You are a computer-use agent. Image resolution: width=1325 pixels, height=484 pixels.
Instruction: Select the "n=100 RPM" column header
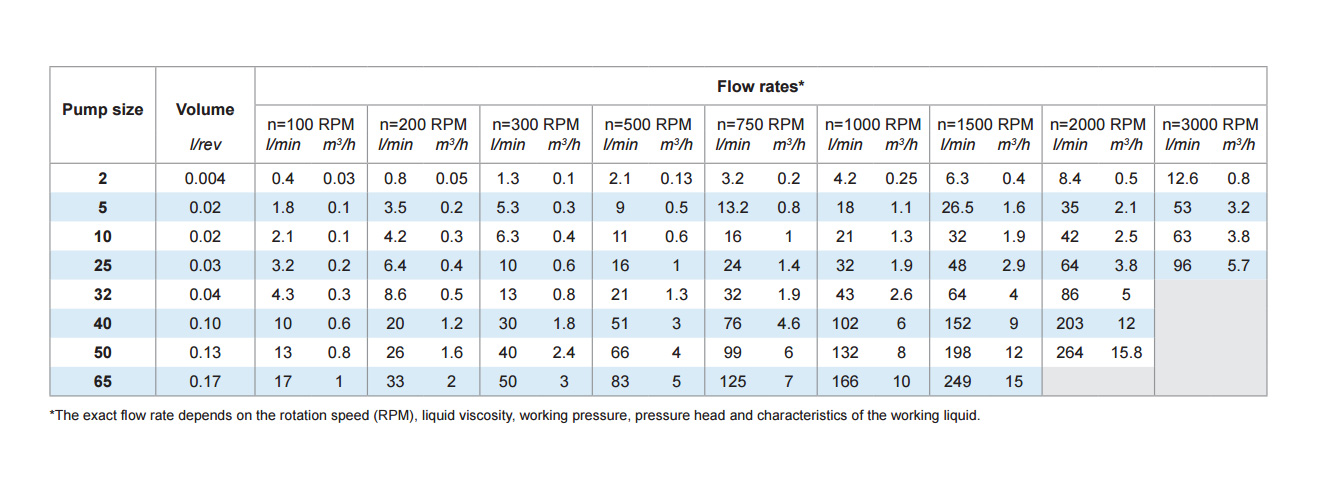(311, 125)
